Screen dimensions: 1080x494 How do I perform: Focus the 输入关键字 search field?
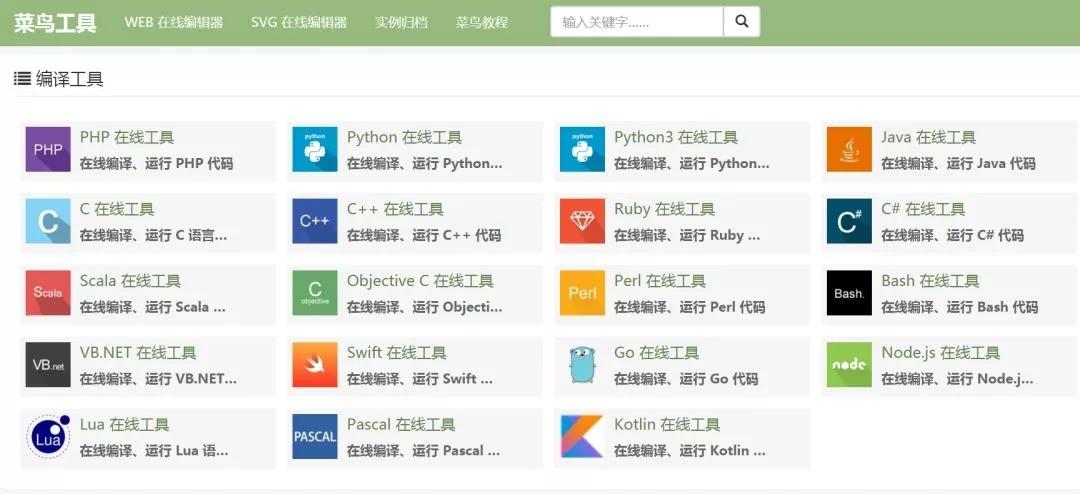click(636, 21)
